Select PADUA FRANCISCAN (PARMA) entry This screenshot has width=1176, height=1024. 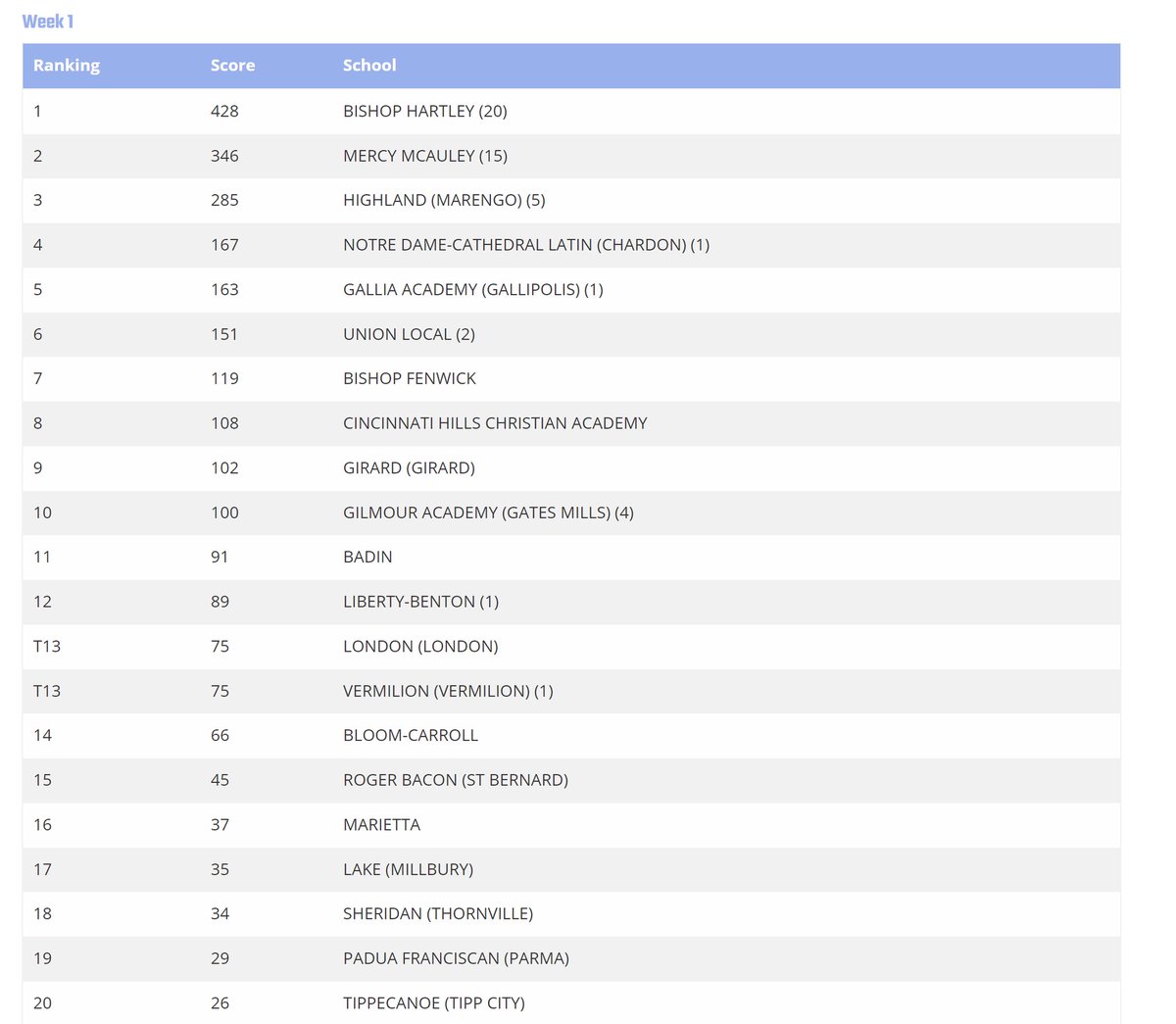pos(456,958)
